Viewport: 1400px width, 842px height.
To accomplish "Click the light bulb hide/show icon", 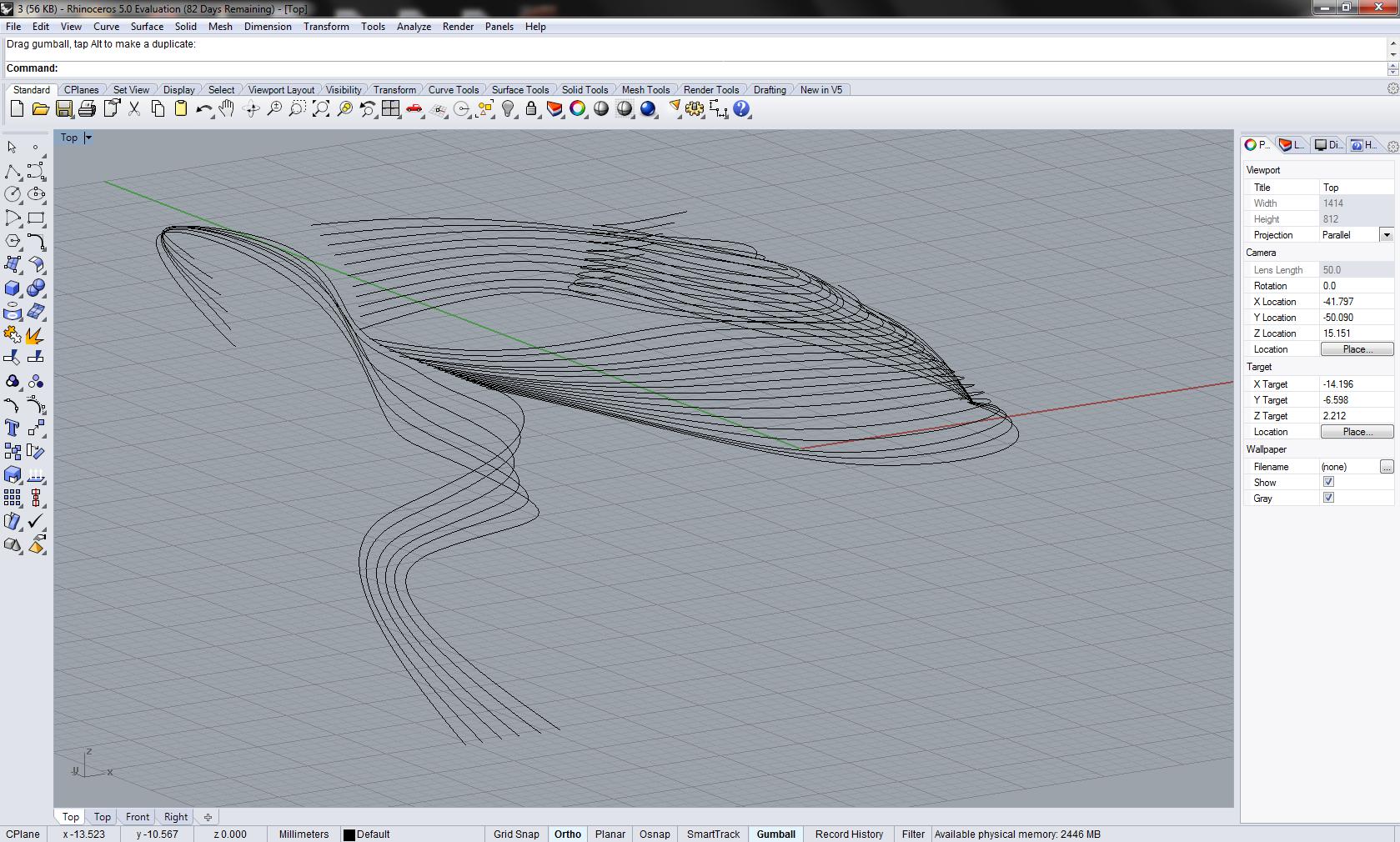I will click(x=508, y=109).
